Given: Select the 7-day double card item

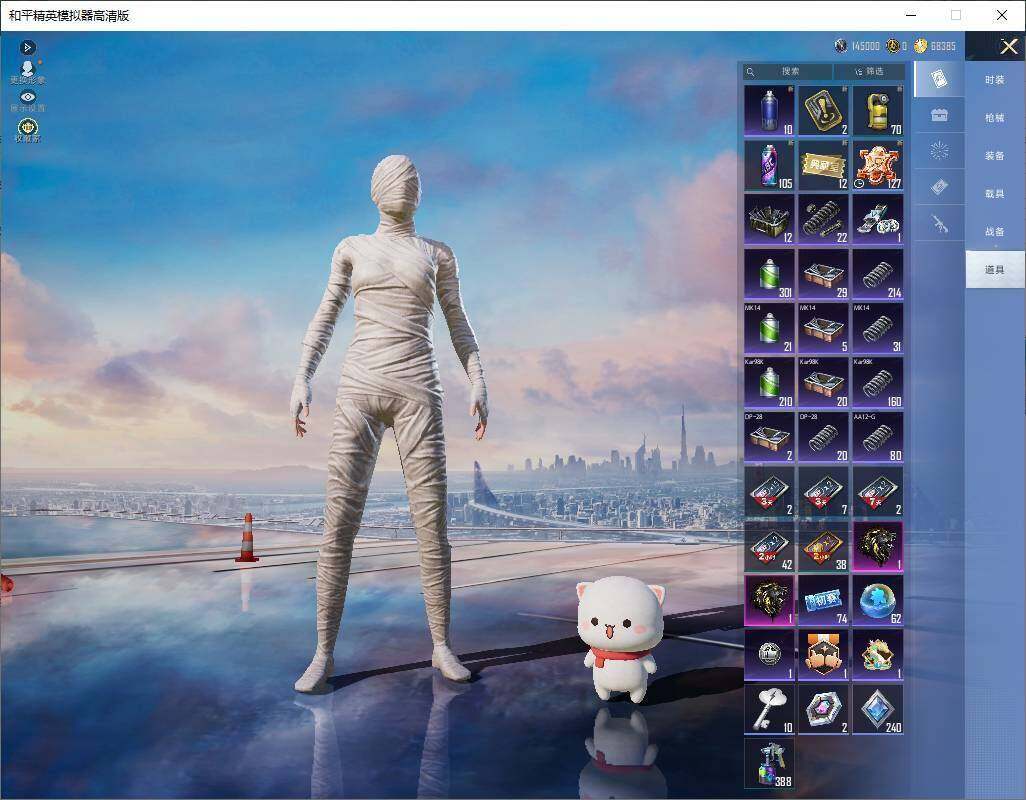Looking at the screenshot, I should pos(878,492).
